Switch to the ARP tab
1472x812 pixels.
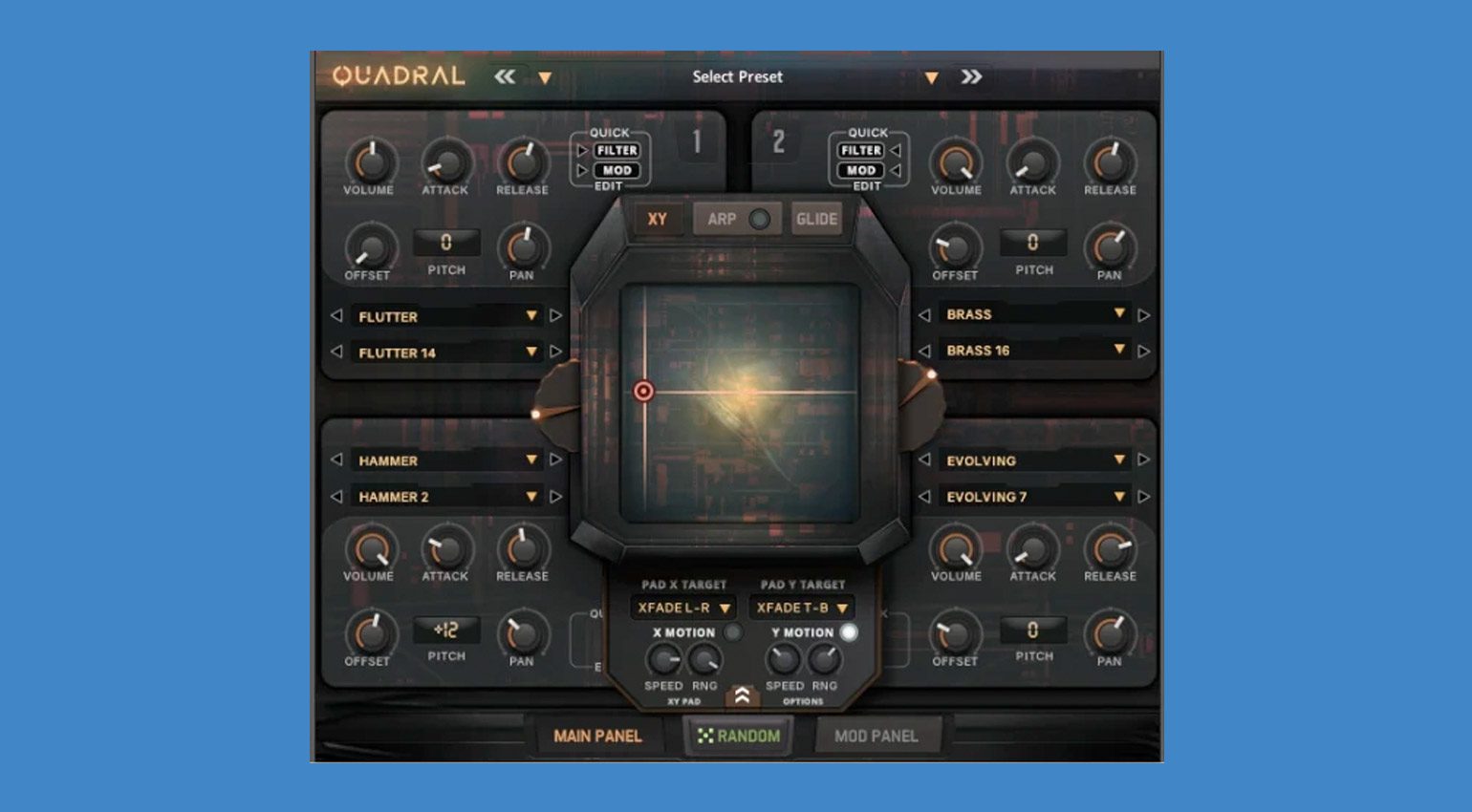722,219
